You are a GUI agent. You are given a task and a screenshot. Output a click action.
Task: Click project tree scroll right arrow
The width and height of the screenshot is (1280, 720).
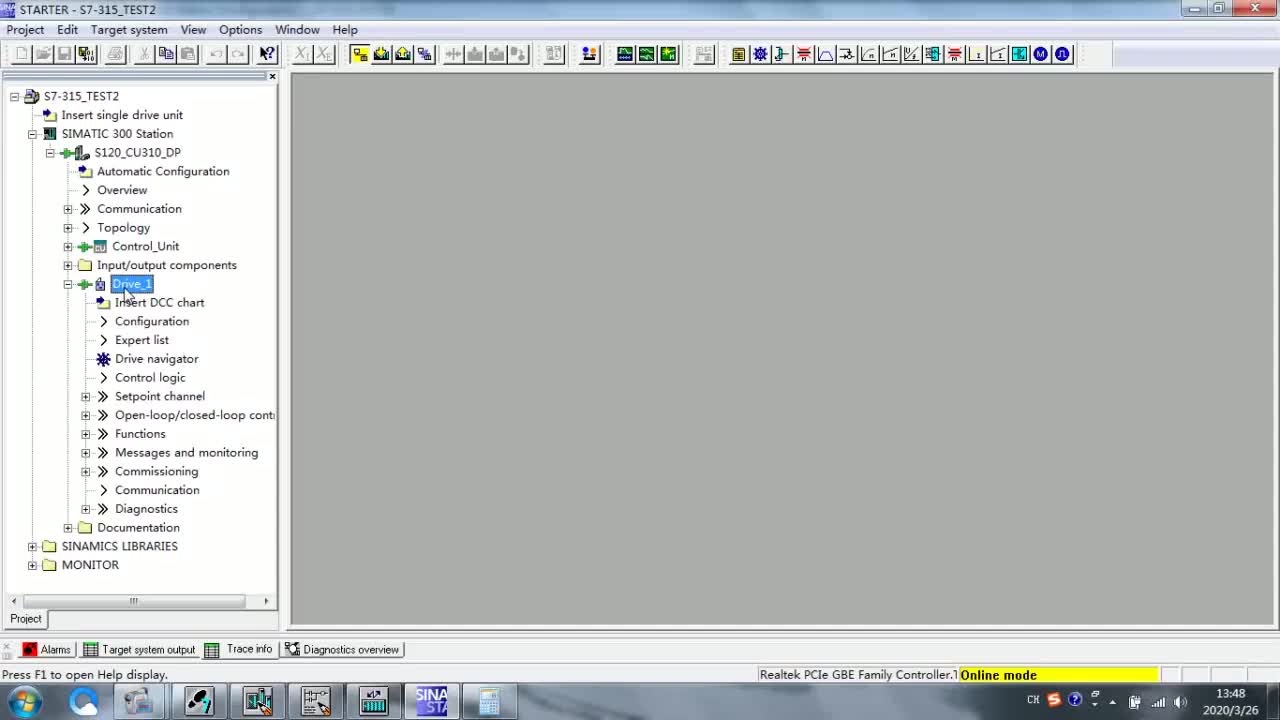click(266, 601)
